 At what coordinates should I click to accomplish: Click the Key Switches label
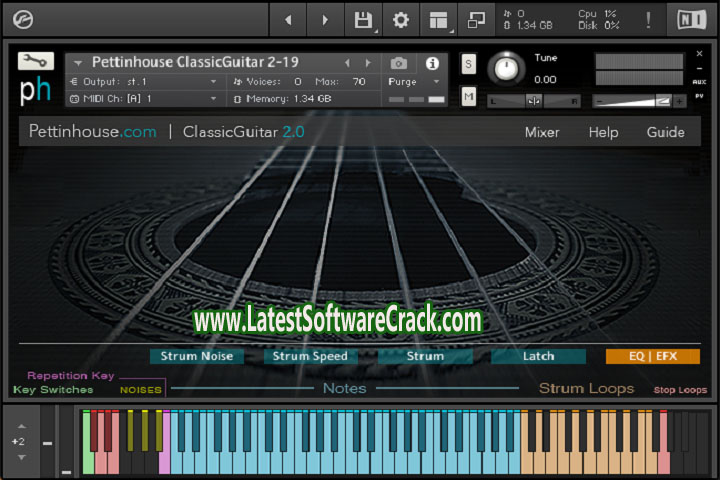[53, 390]
